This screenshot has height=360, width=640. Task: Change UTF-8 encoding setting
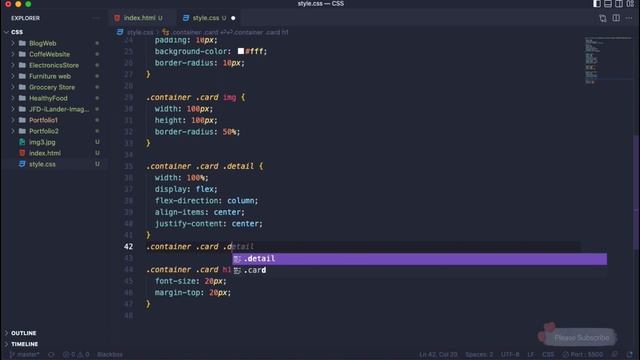tap(510, 355)
